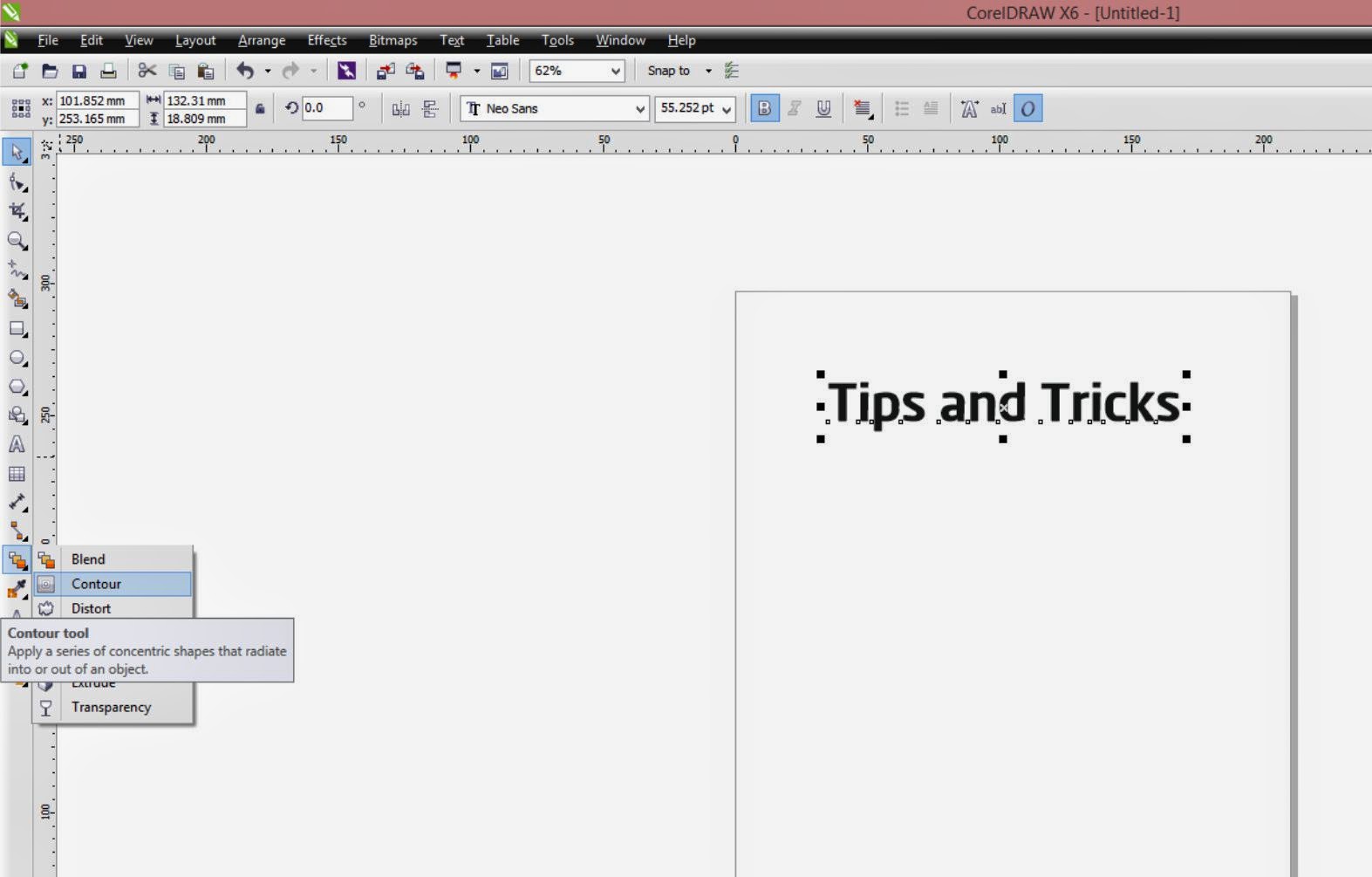Toggle Interactive OpenType button
Image resolution: width=1372 pixels, height=877 pixels.
[1028, 108]
